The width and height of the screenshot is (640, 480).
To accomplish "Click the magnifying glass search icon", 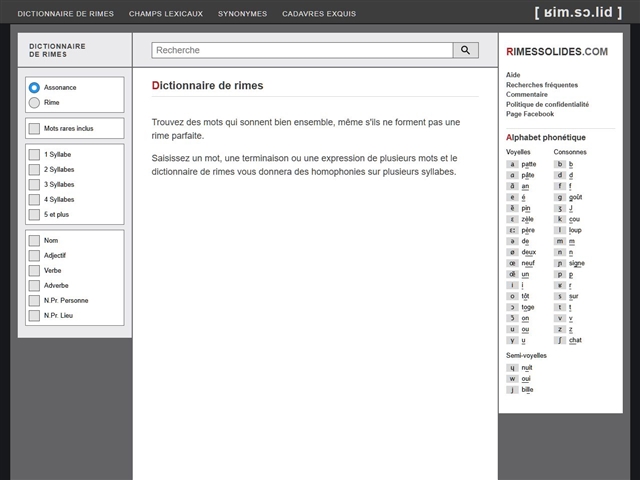I will tap(465, 50).
